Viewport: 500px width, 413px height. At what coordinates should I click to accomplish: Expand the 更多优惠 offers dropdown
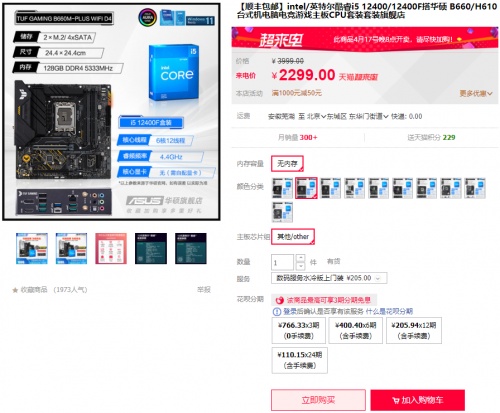pos(476,93)
